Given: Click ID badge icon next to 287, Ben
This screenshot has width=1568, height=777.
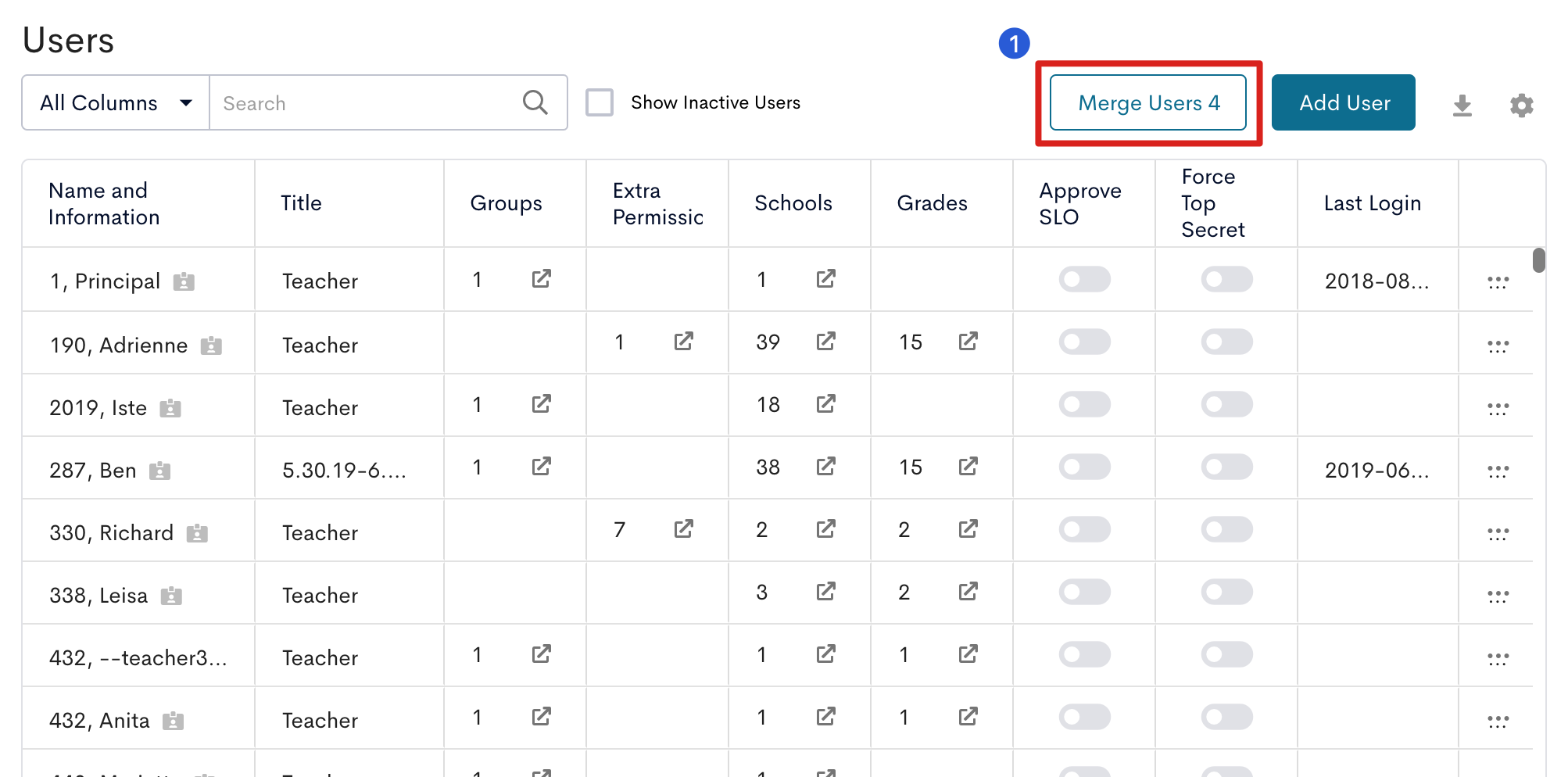Looking at the screenshot, I should point(160,471).
